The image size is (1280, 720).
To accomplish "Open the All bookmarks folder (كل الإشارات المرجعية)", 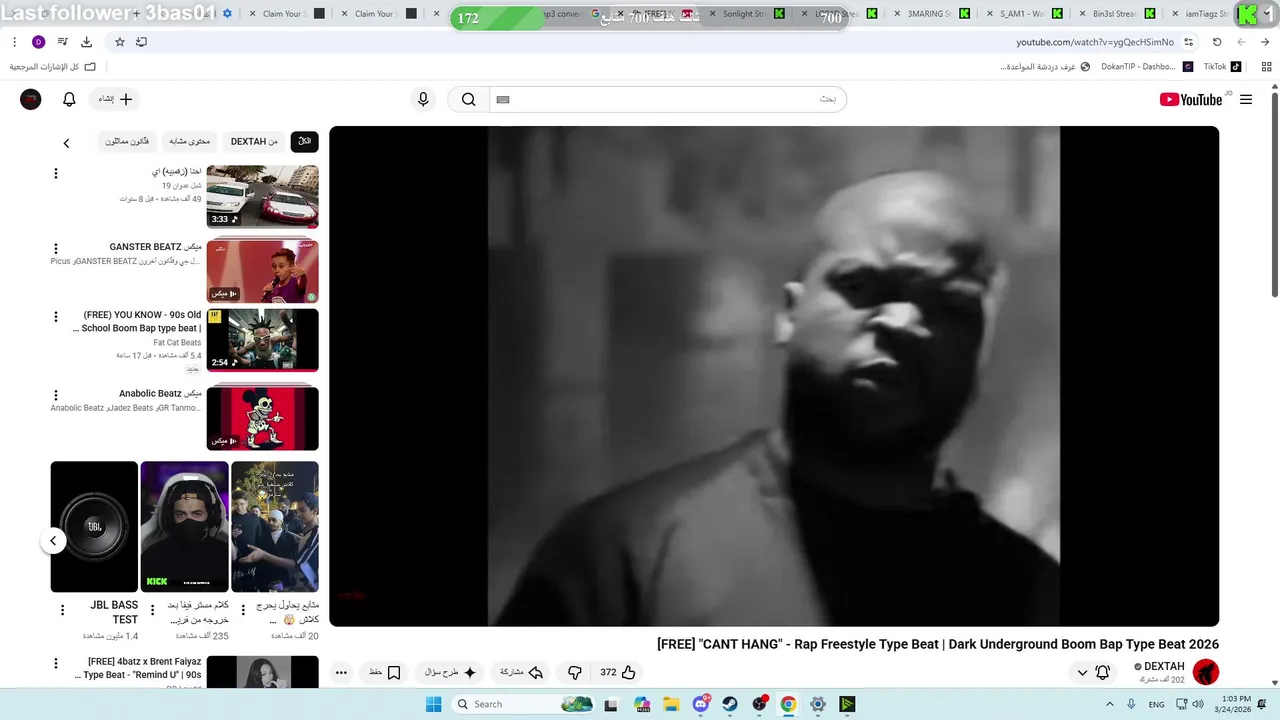I will point(52,67).
